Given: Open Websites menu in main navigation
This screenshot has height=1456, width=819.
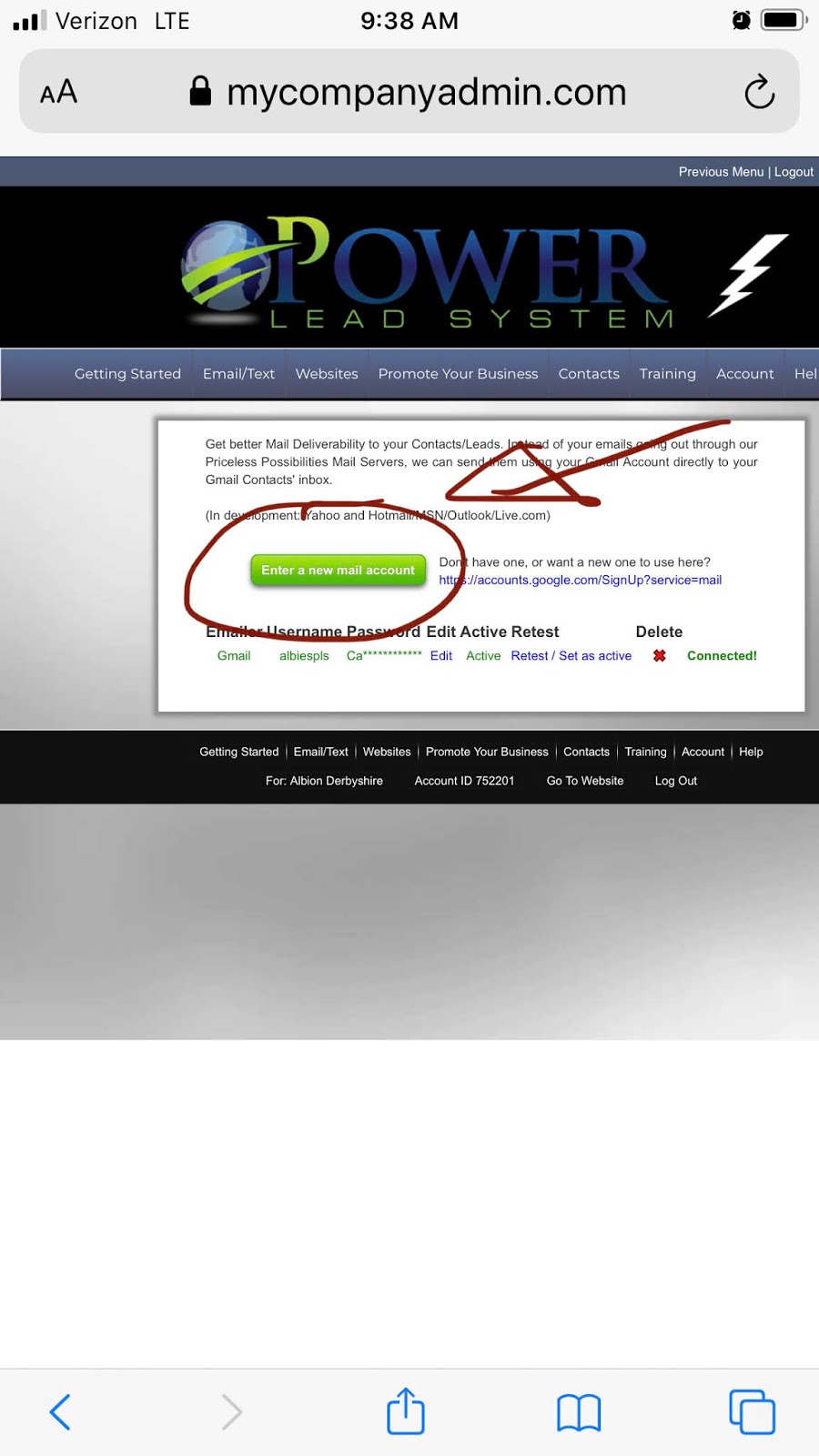Looking at the screenshot, I should pyautogui.click(x=327, y=373).
